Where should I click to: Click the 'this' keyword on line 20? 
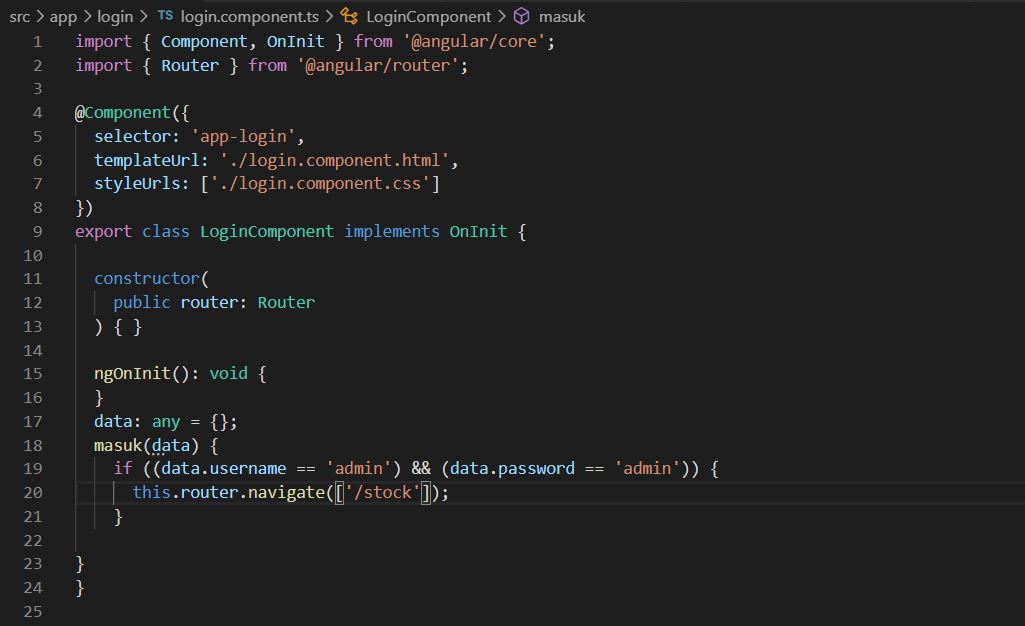[x=152, y=493]
